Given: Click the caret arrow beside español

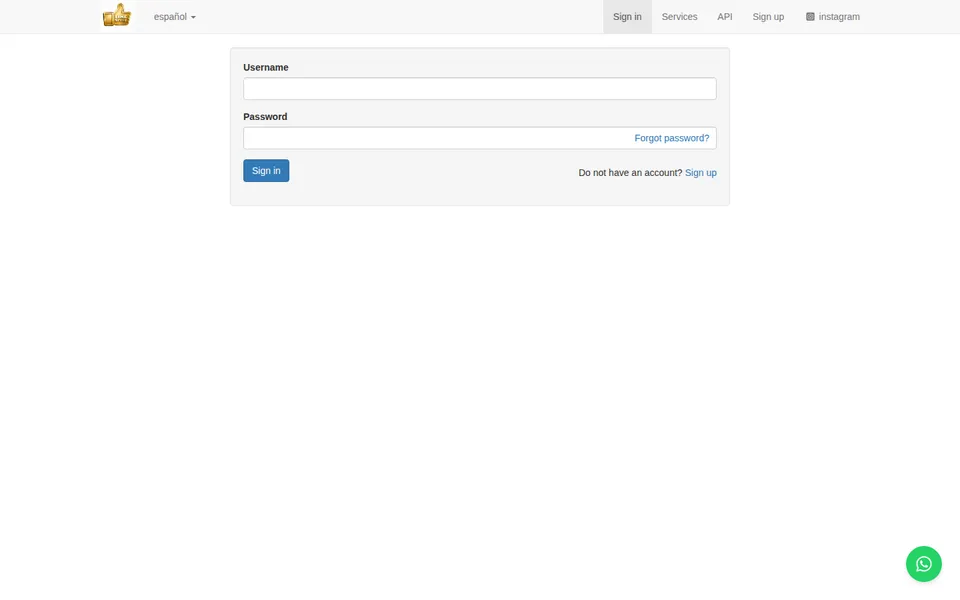Looking at the screenshot, I should click(x=193, y=17).
